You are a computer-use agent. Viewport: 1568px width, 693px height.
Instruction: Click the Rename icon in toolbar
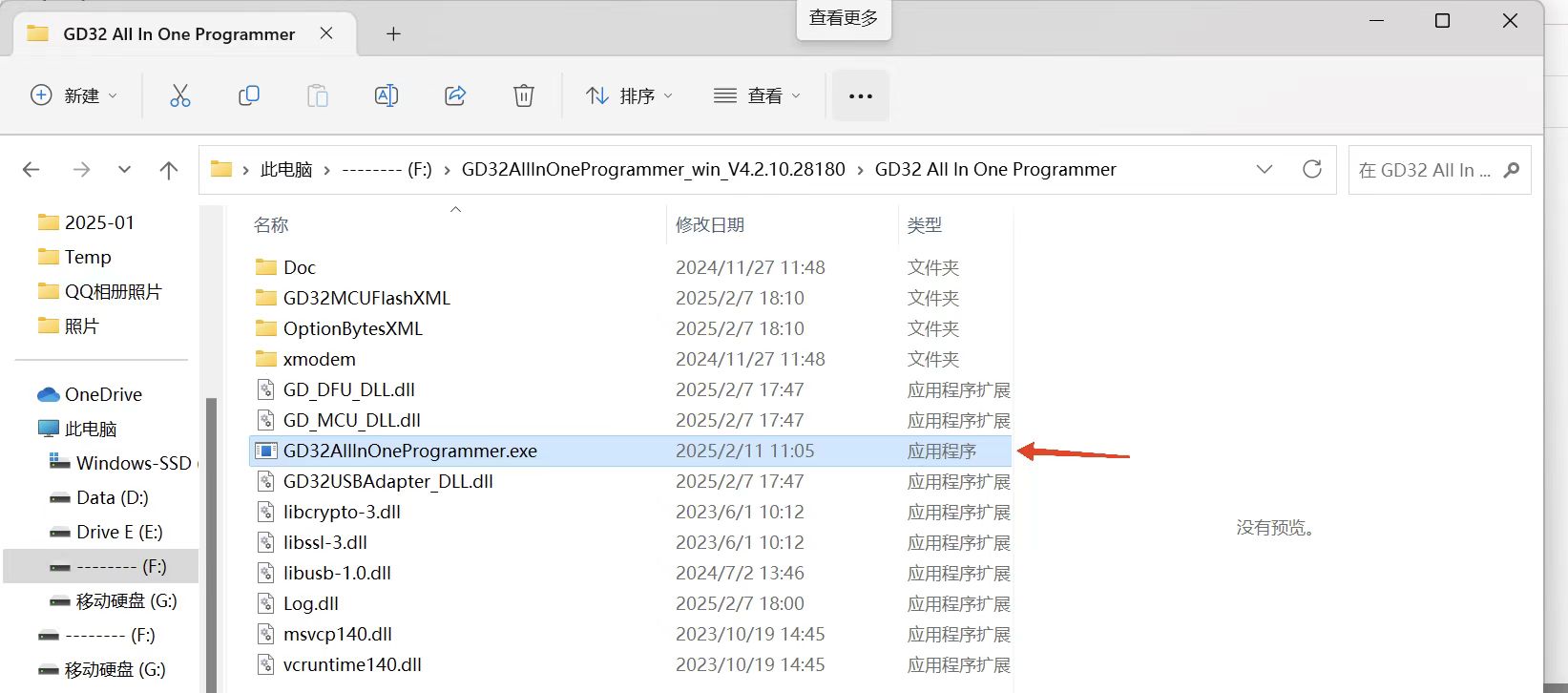click(x=387, y=95)
